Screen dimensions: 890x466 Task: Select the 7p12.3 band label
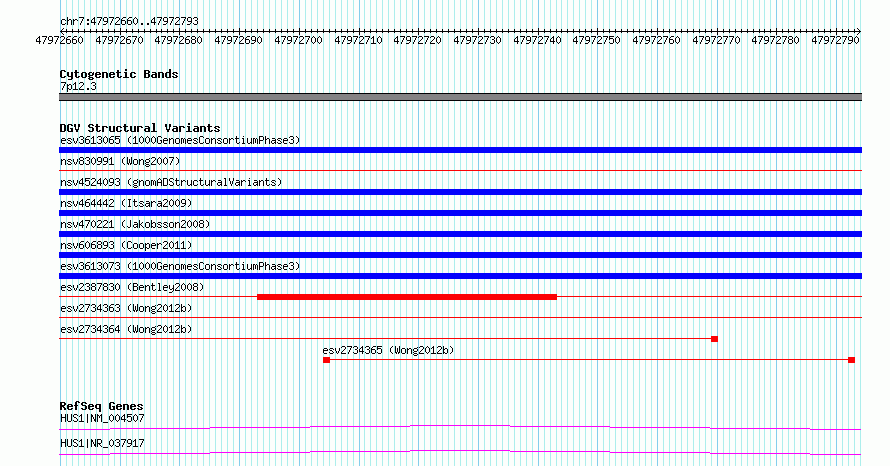(x=78, y=86)
